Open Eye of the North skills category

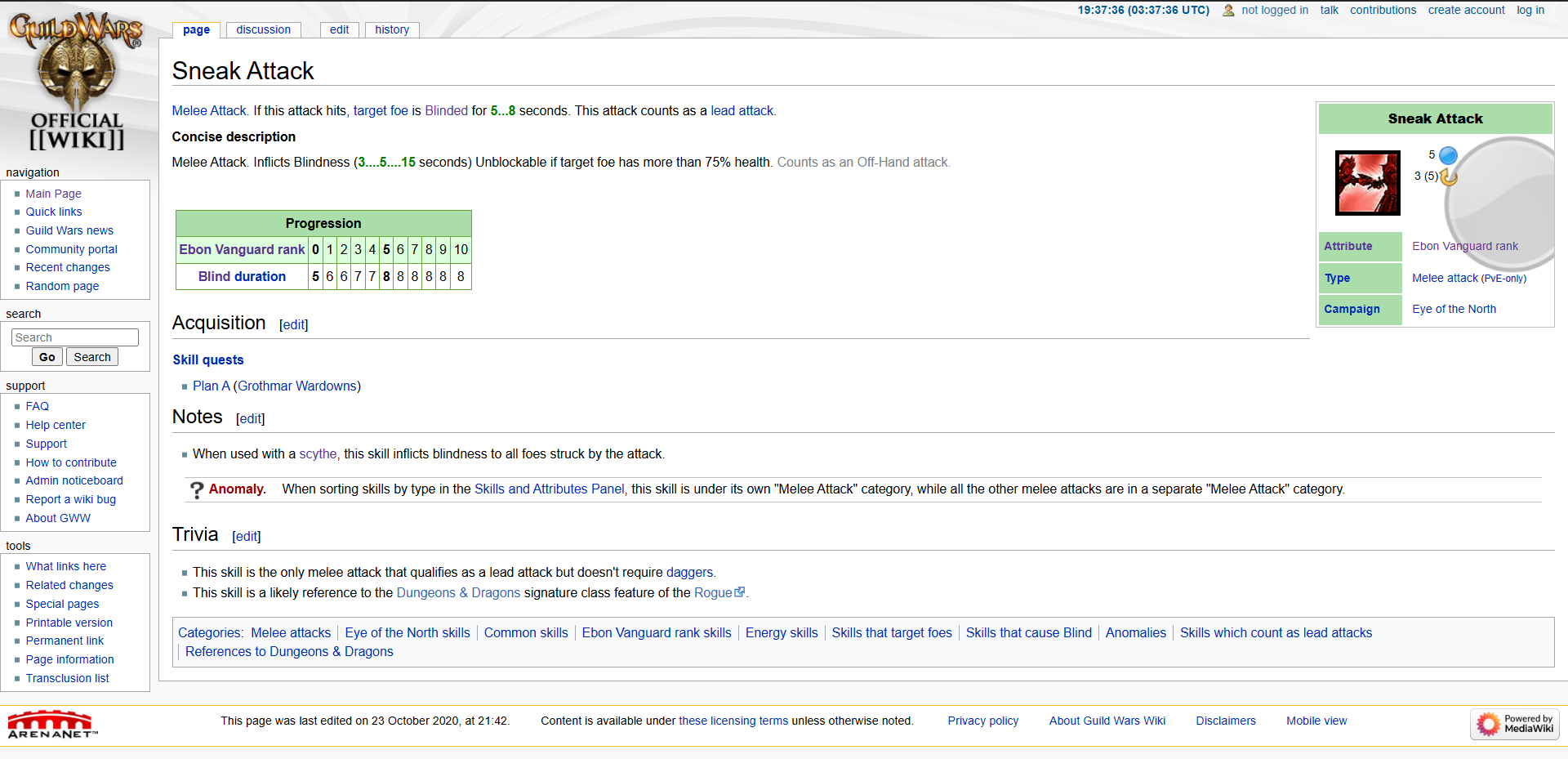click(408, 632)
